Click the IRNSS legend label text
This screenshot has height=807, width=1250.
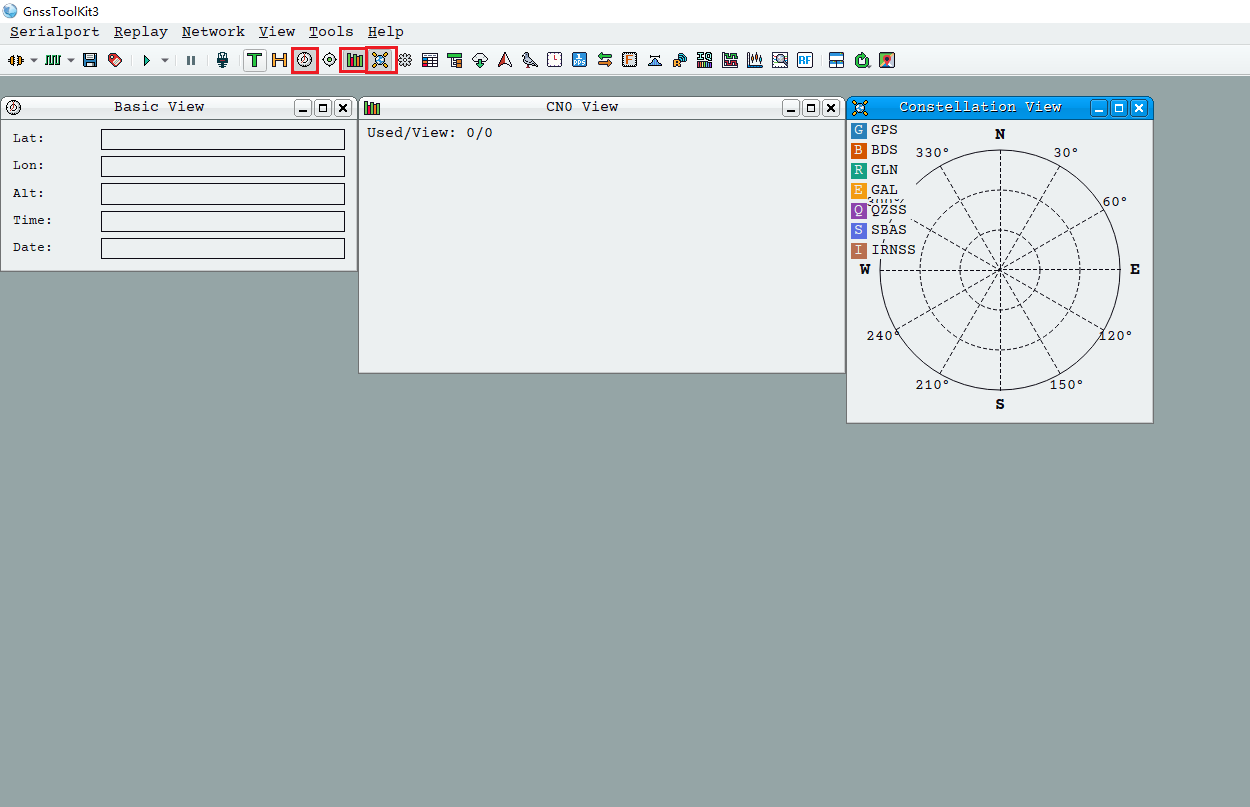(893, 250)
